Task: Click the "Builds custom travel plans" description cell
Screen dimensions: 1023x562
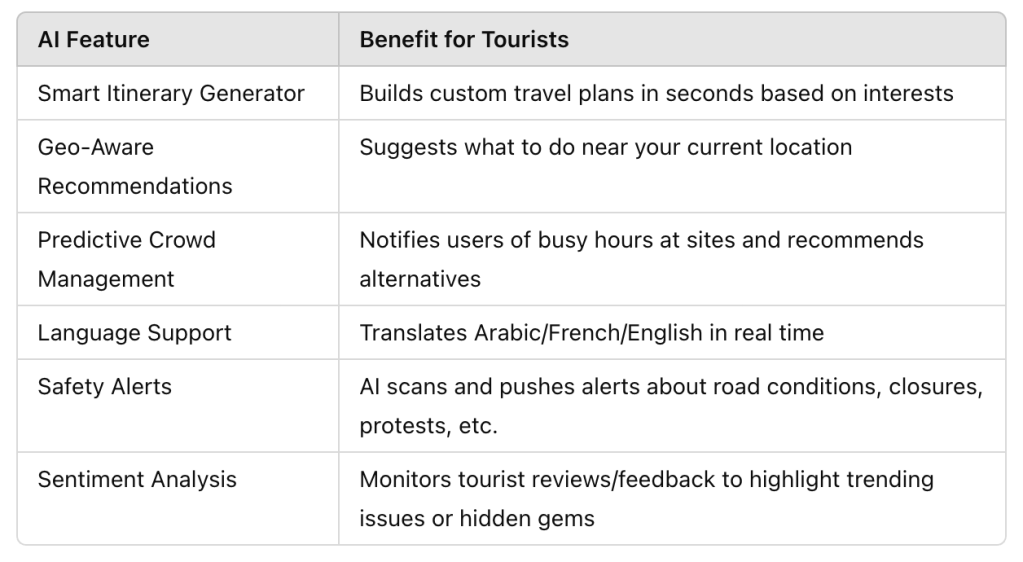Action: point(656,93)
